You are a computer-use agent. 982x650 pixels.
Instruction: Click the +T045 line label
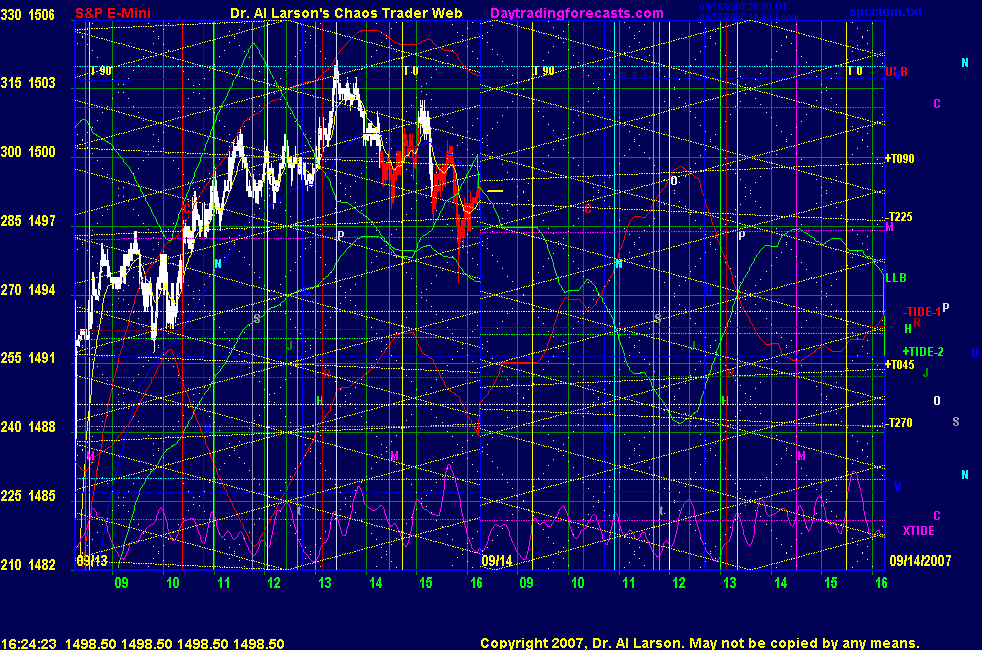[x=900, y=364]
